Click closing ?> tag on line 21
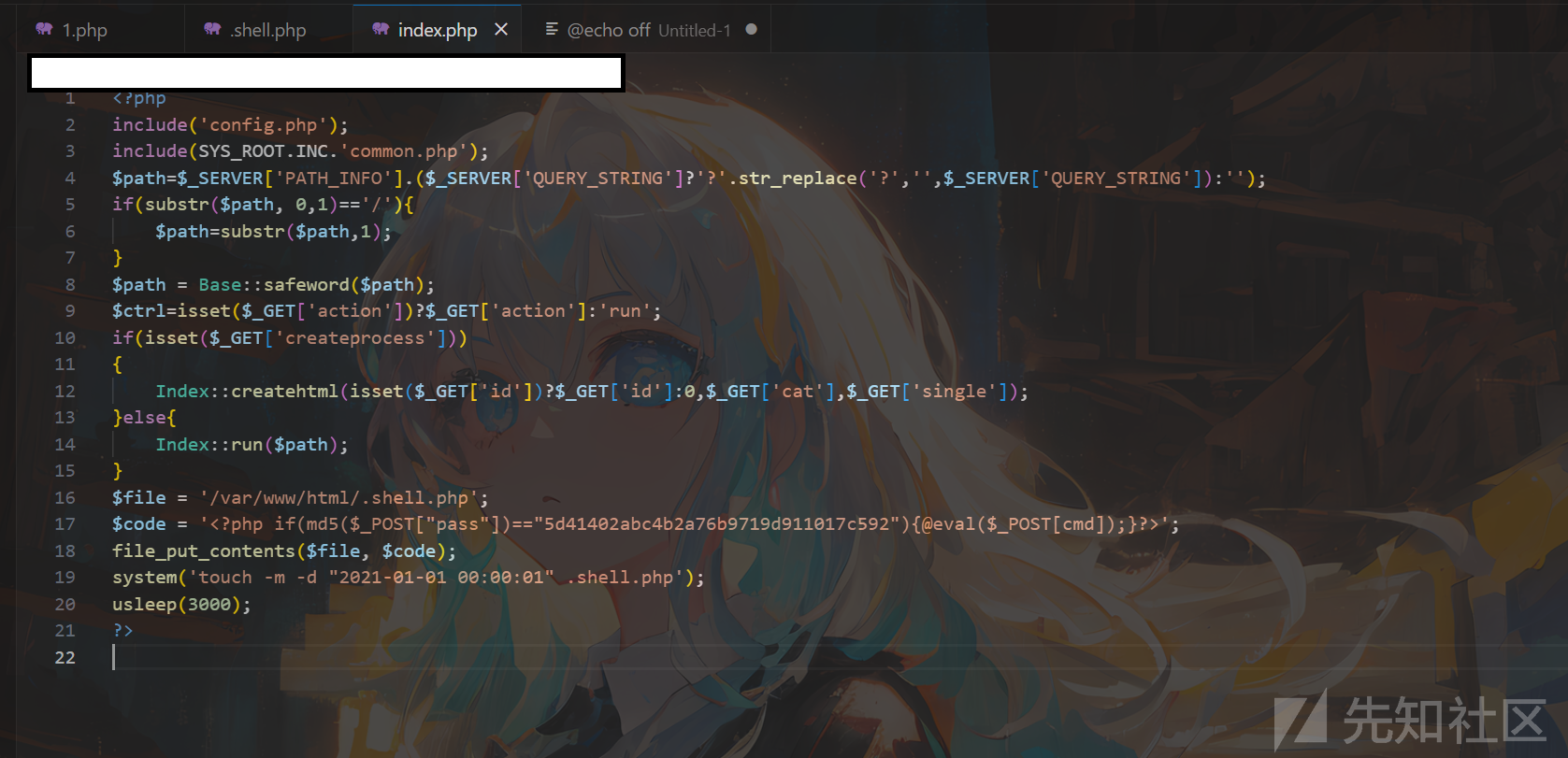The width and height of the screenshot is (1568, 758). 122,631
